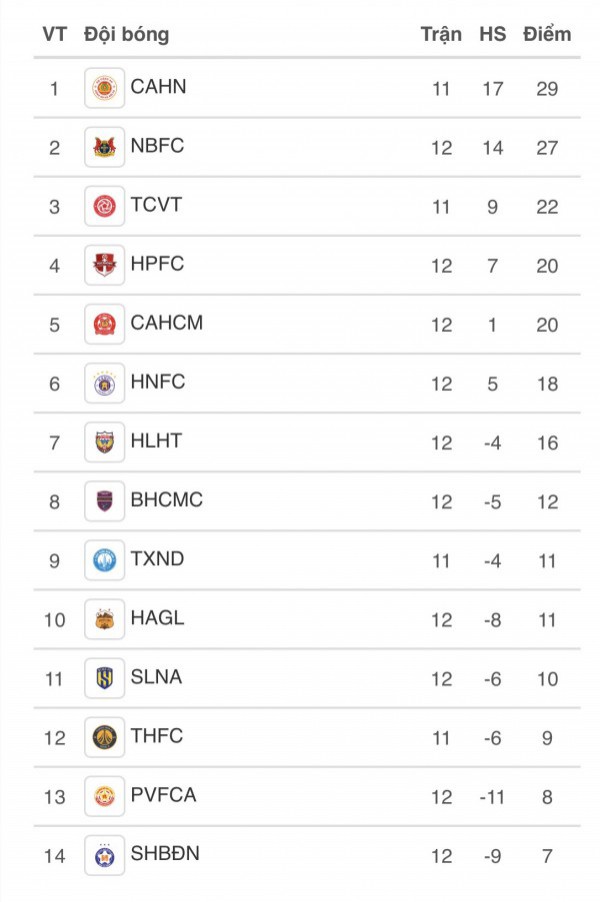
Task: Click the HAGL club crest
Action: tap(104, 619)
